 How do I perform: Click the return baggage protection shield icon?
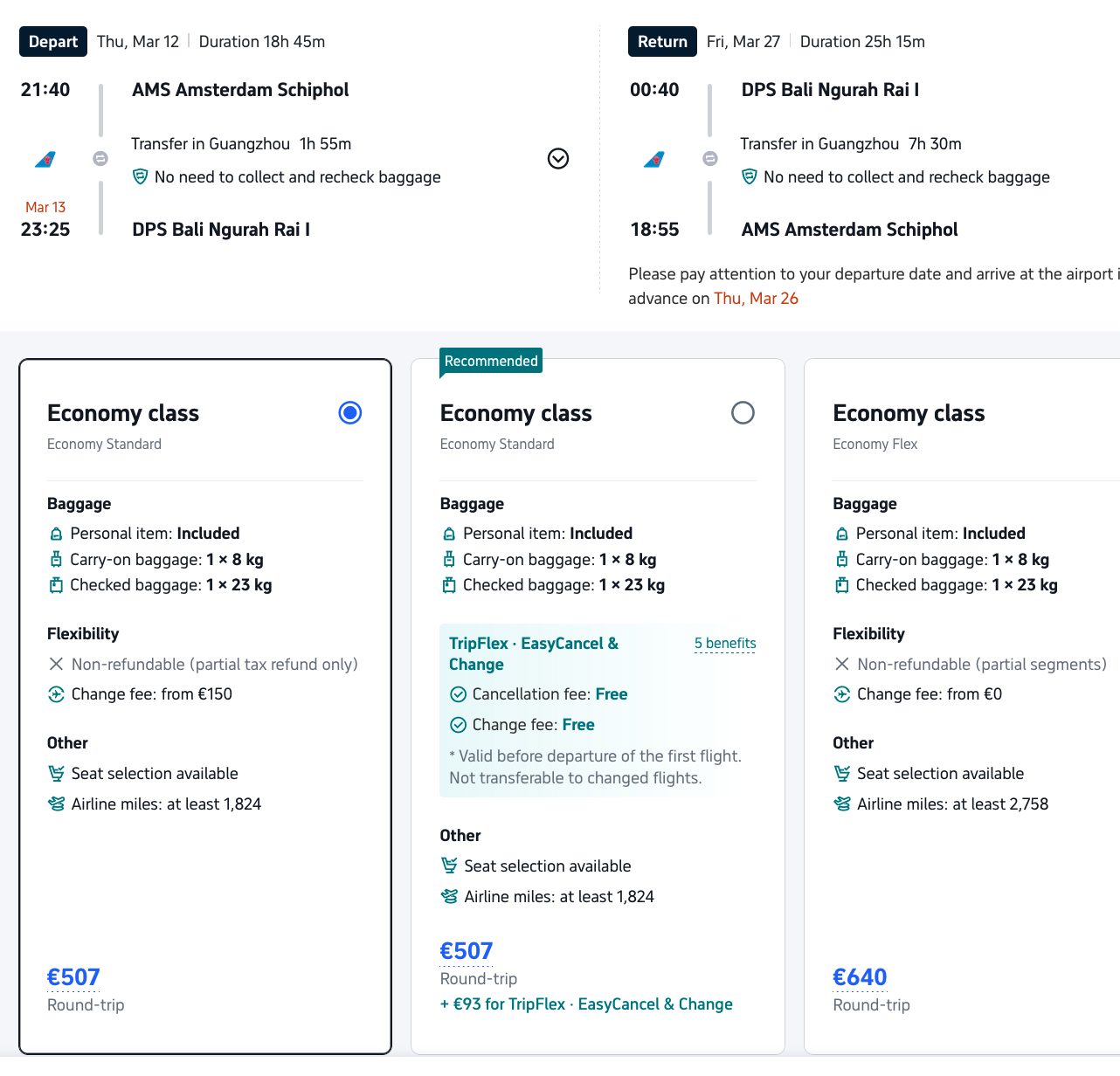tap(749, 177)
